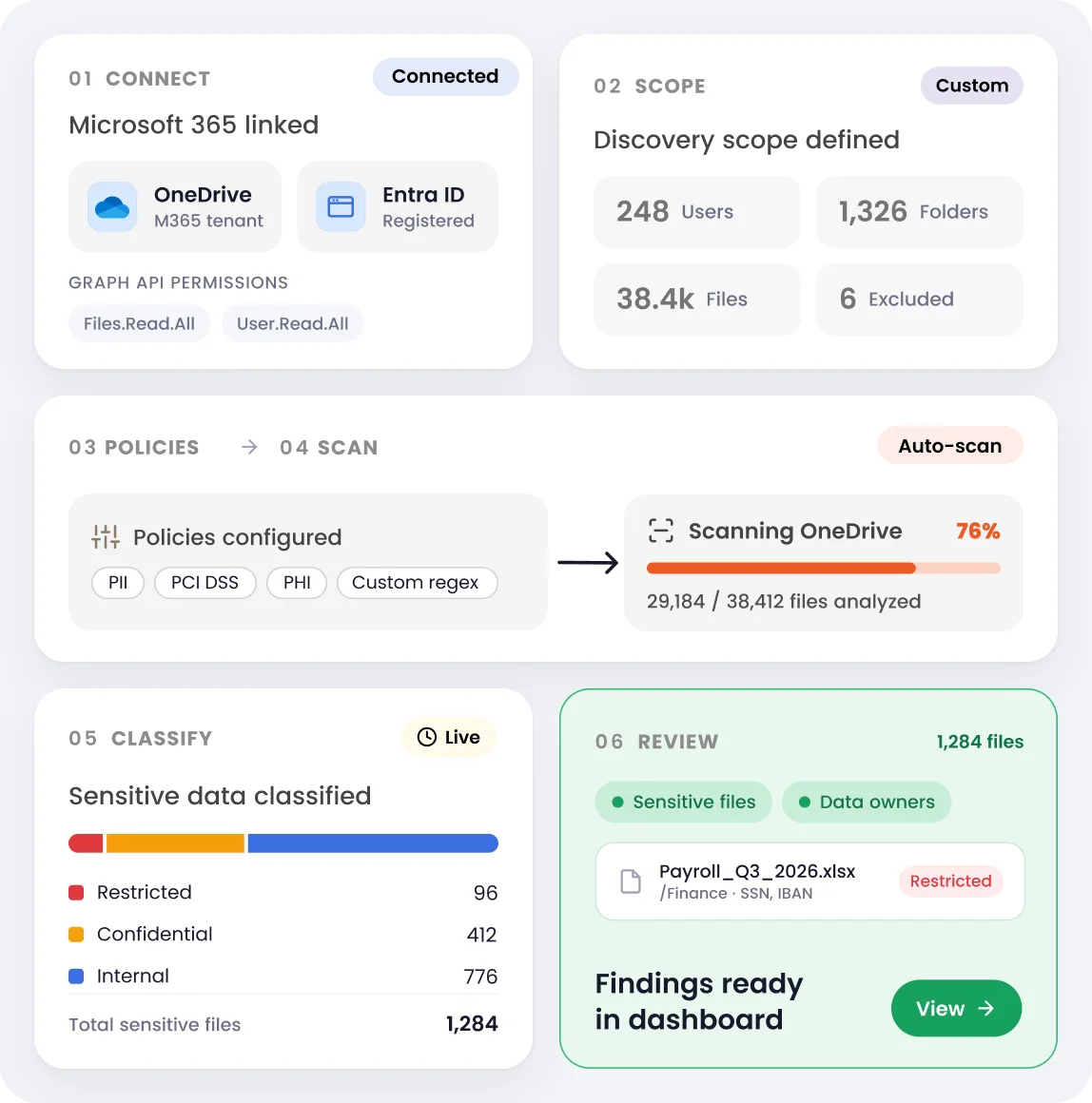Click the "04 SCAN" step label
Screen dimensions: 1092x1103
tap(328, 448)
